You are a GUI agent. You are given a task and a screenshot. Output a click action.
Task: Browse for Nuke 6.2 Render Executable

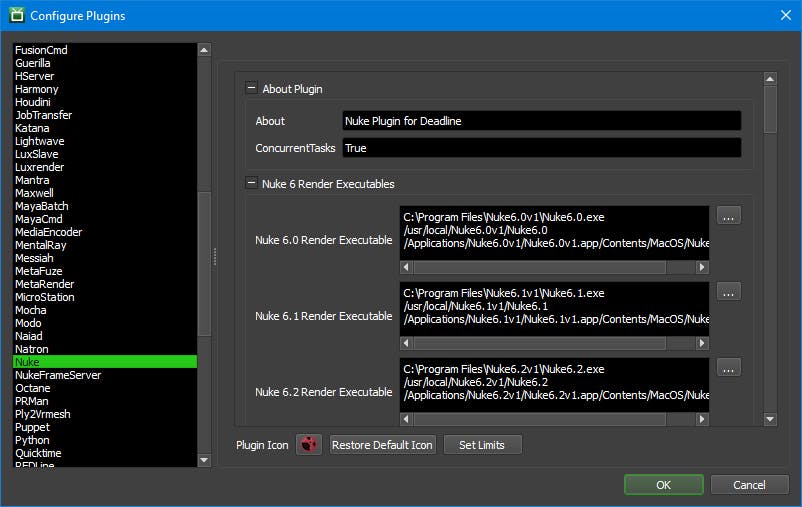[728, 367]
